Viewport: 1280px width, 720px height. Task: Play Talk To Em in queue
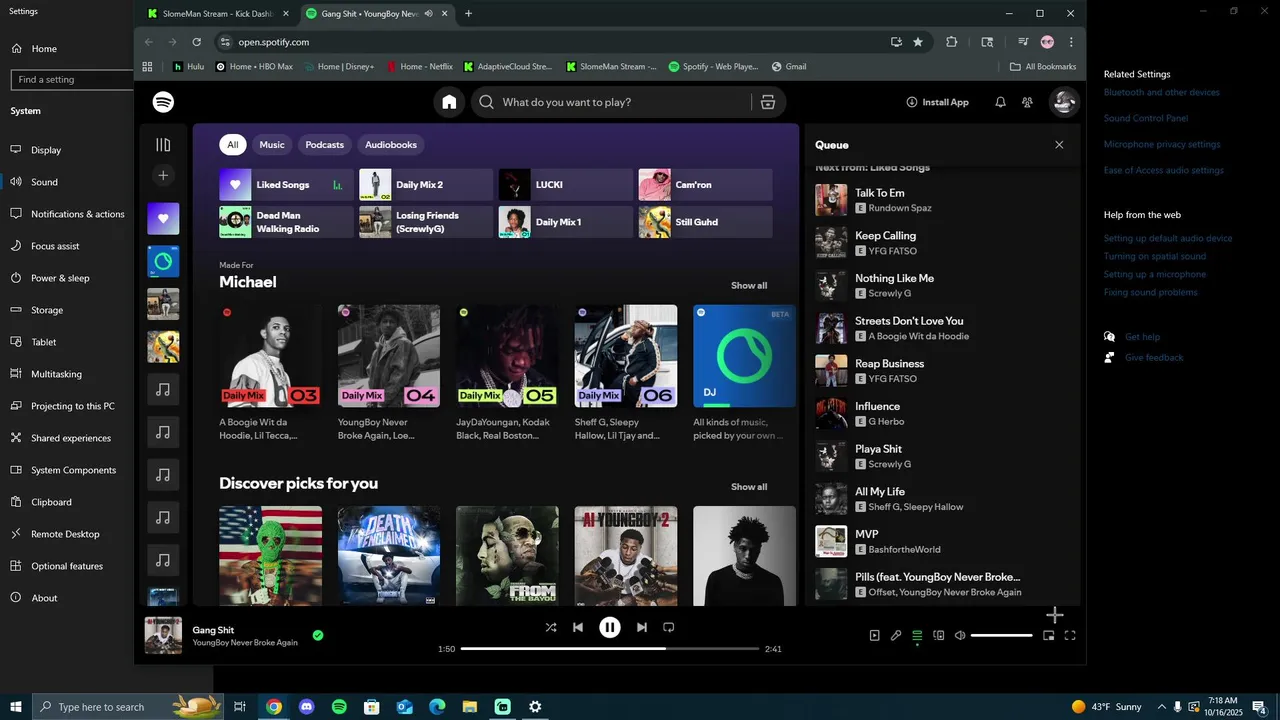940,200
